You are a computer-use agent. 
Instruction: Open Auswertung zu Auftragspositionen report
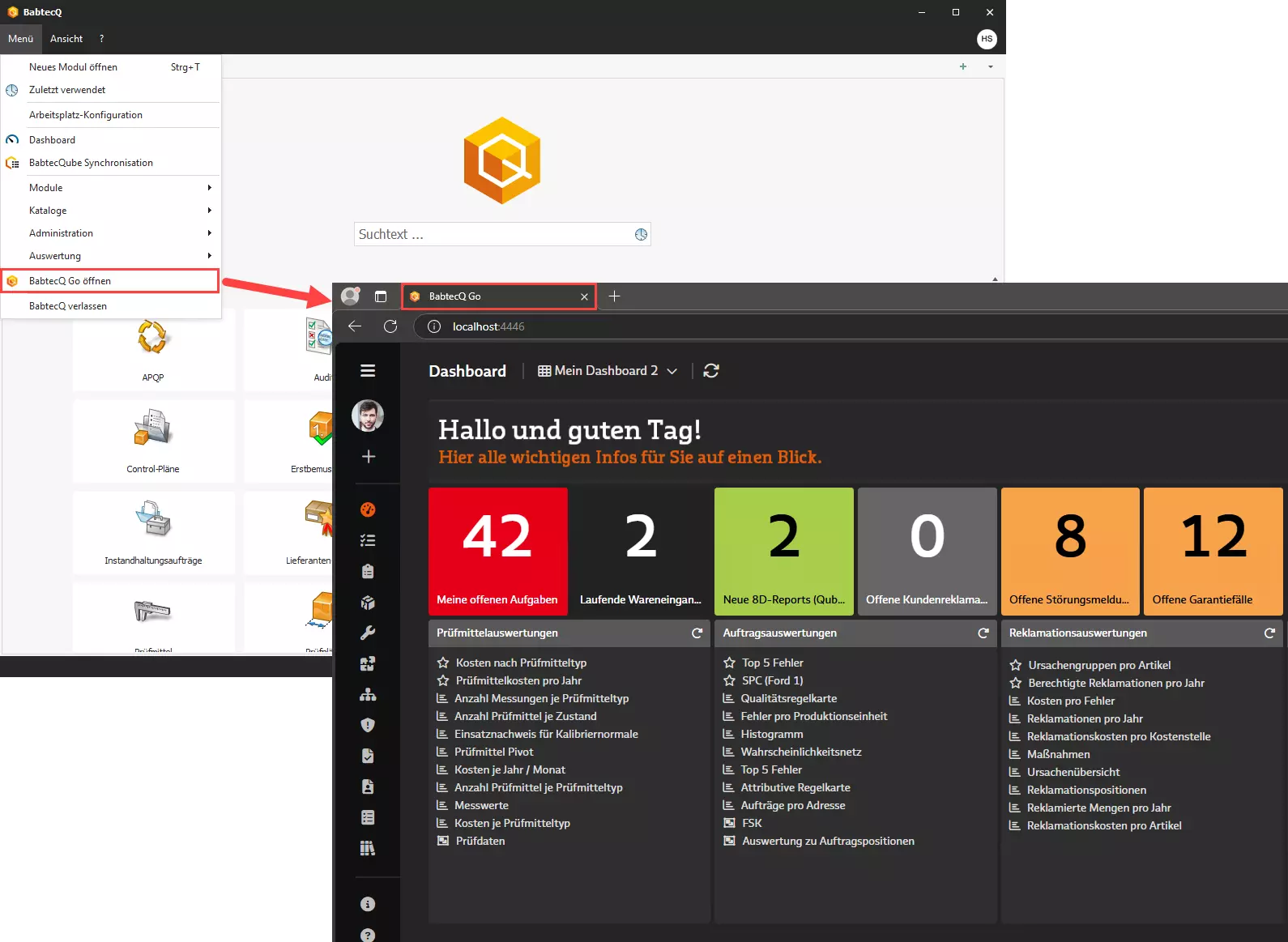828,841
